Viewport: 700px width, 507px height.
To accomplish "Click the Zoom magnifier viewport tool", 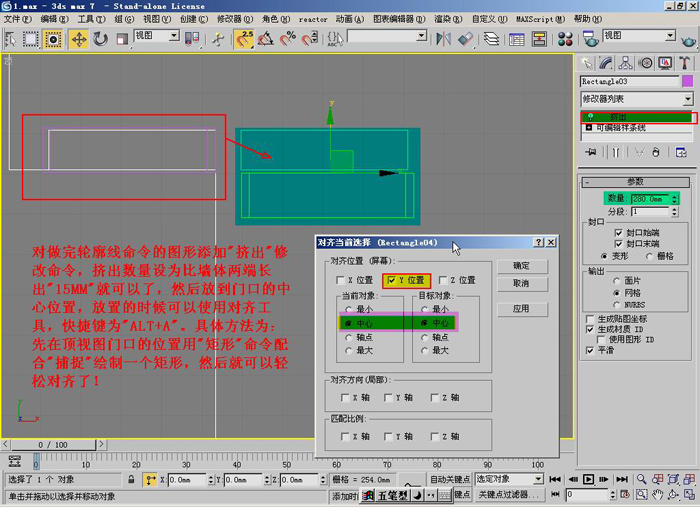I will pos(642,479).
